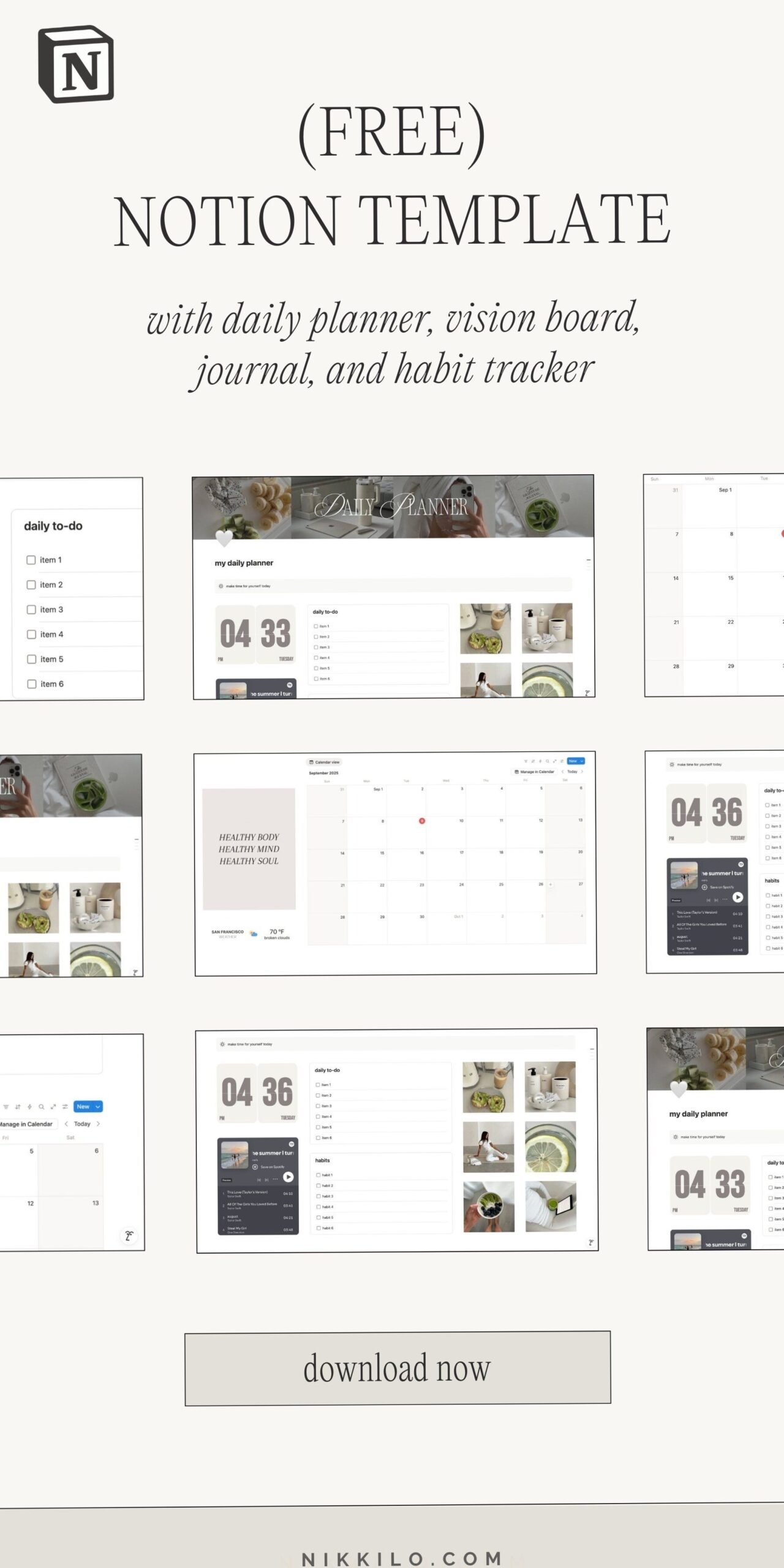The image size is (784, 1568).
Task: Open the filter icon in bottom-left toolbar
Action: 6,1107
